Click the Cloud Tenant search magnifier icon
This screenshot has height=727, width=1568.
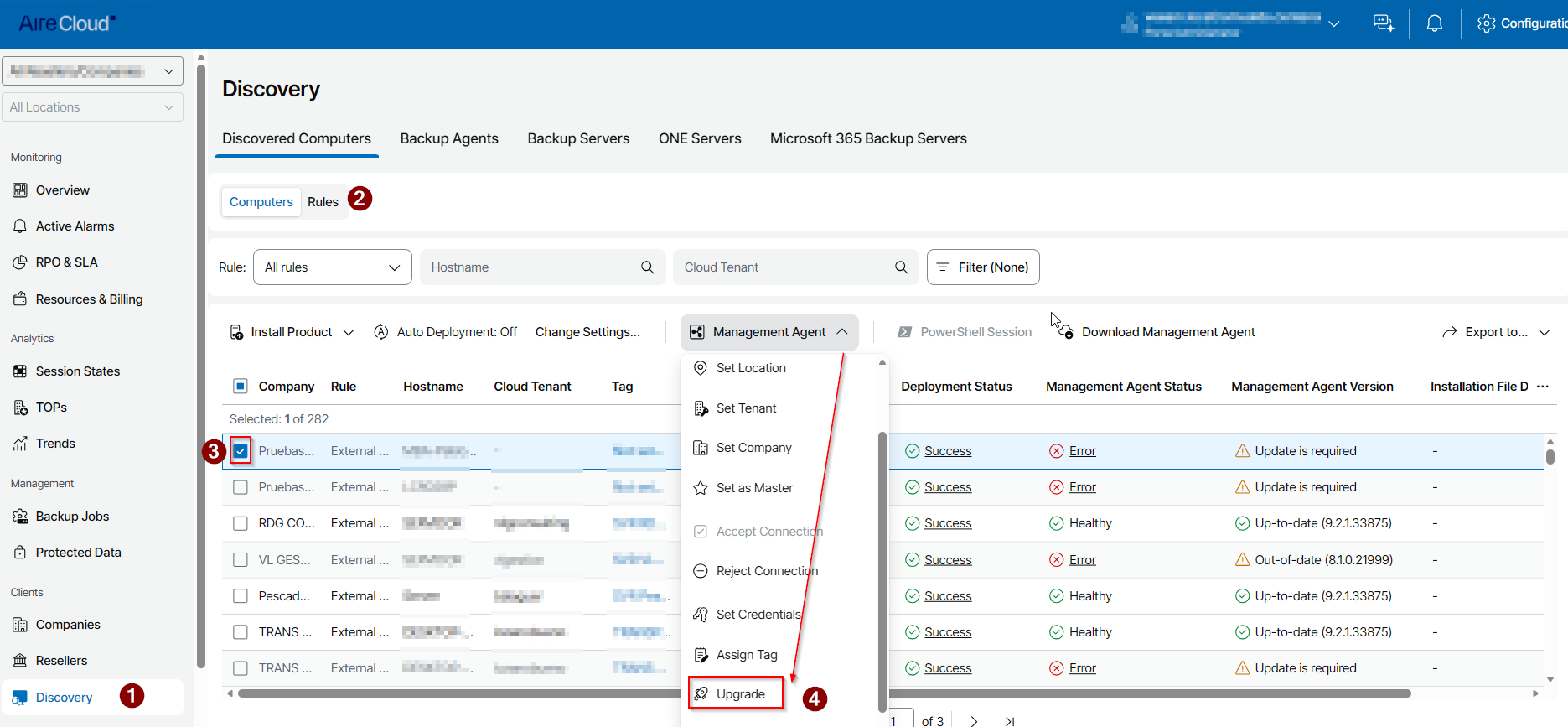pos(901,267)
